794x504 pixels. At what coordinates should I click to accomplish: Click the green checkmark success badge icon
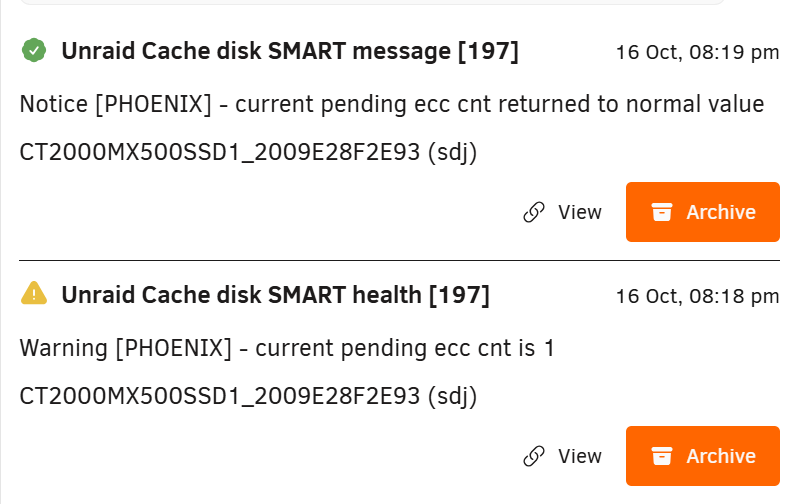click(34, 51)
